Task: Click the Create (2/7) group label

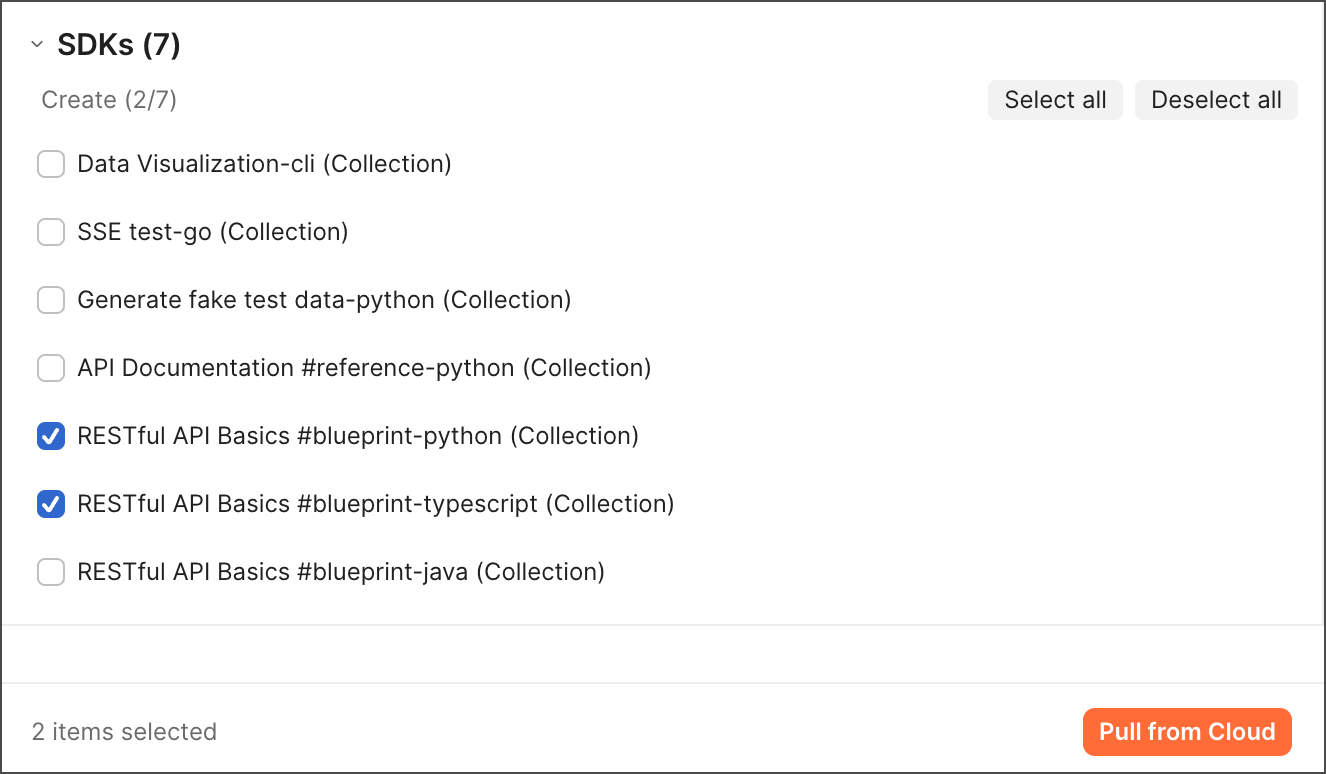Action: [x=109, y=100]
